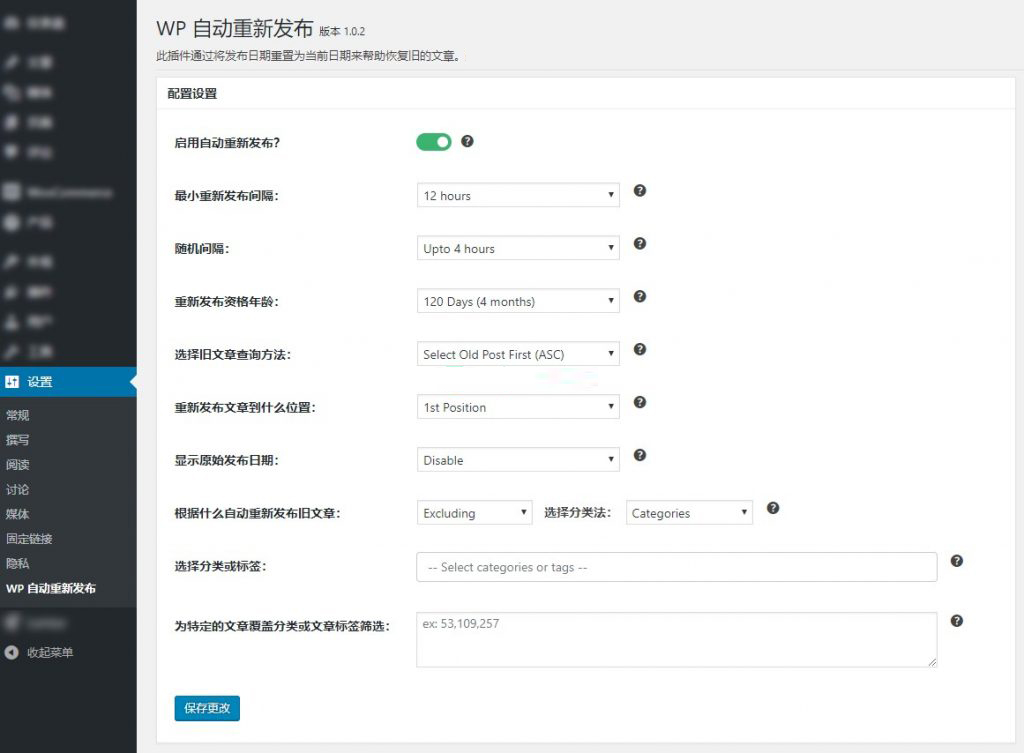Click the plugin description text under title

pos(310,56)
